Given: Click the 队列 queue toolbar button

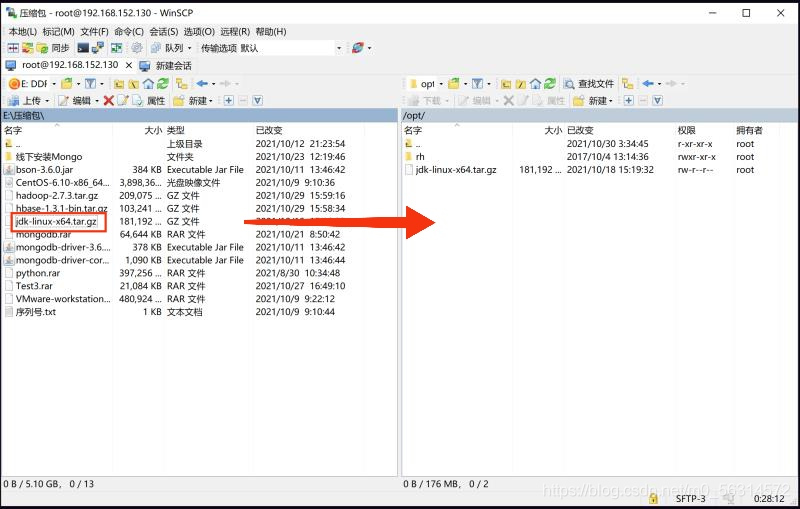Looking at the screenshot, I should coord(168,48).
